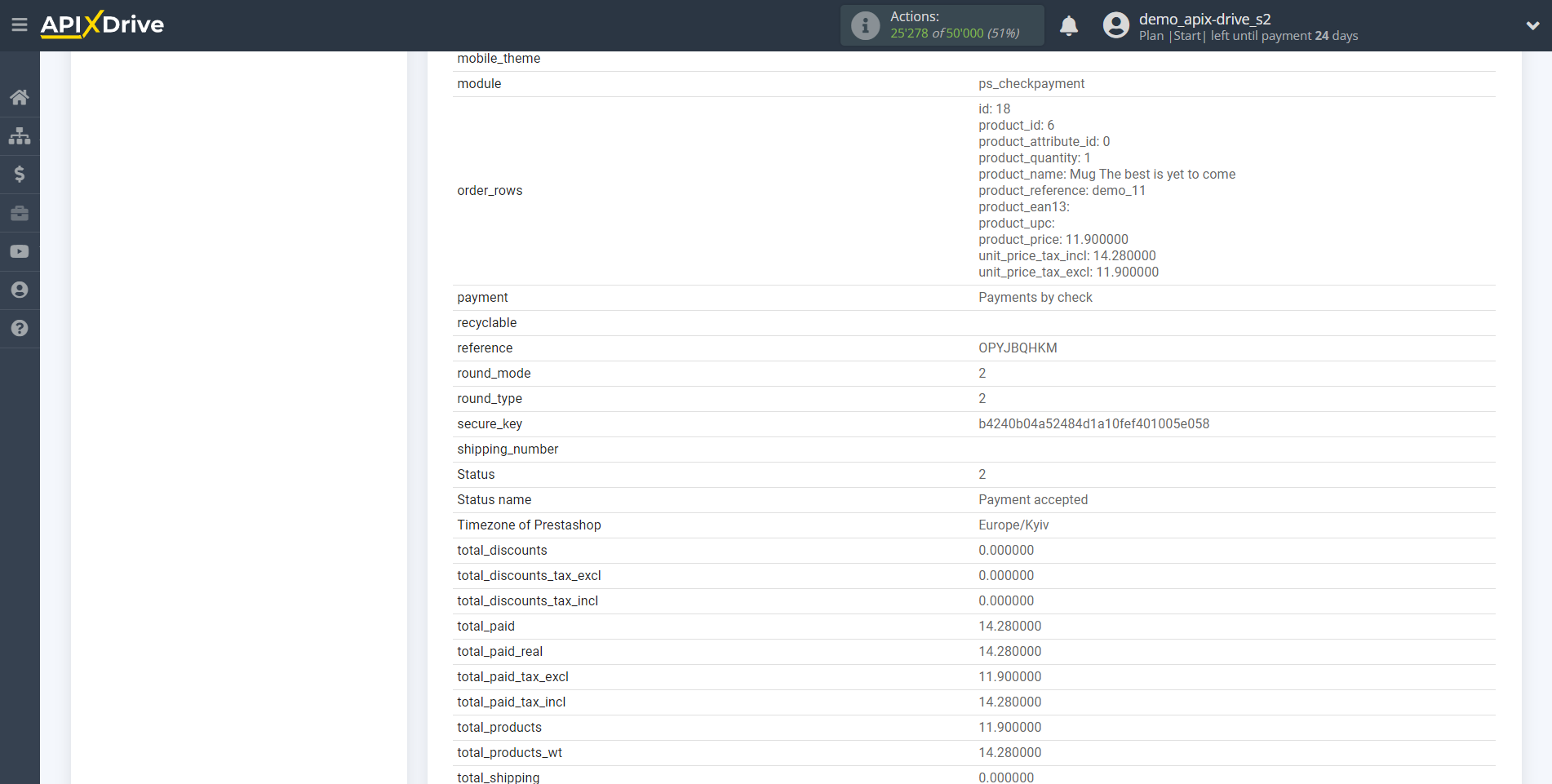
Task: Click the 'round_type' field label
Action: click(x=490, y=398)
